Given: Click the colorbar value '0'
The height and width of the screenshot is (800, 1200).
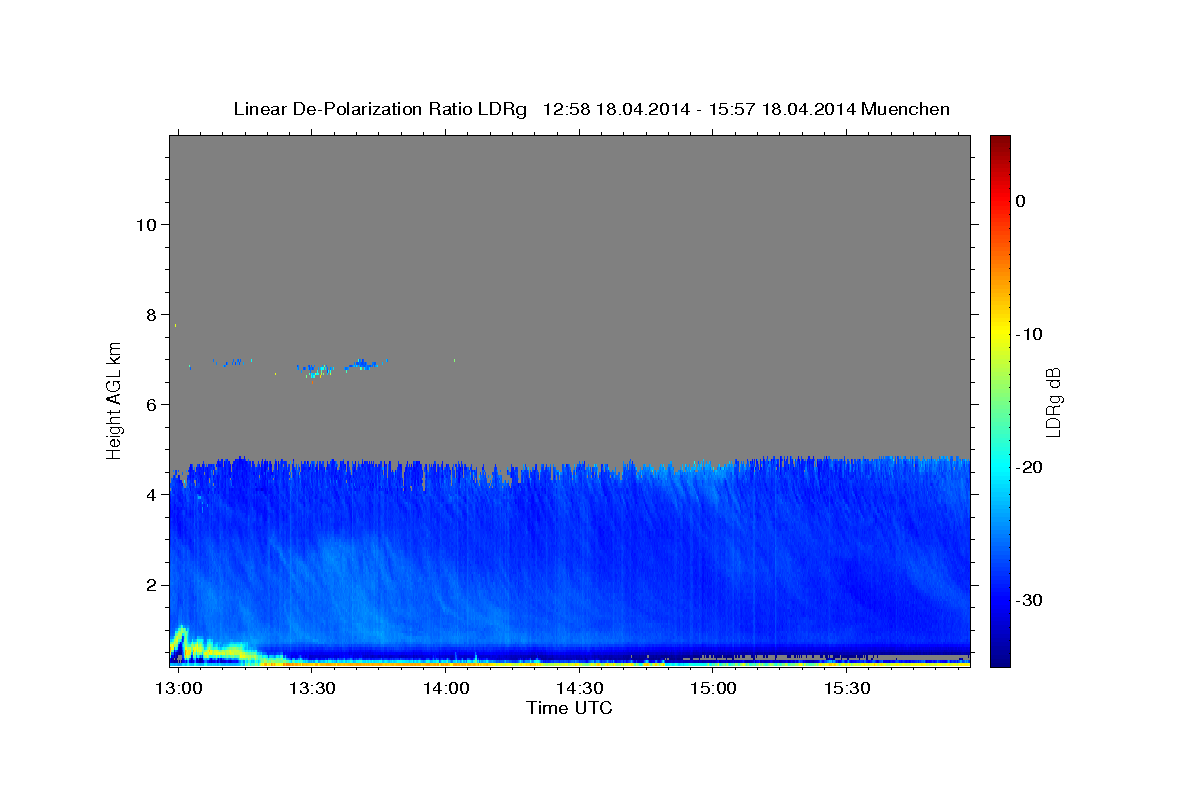Looking at the screenshot, I should [1020, 201].
